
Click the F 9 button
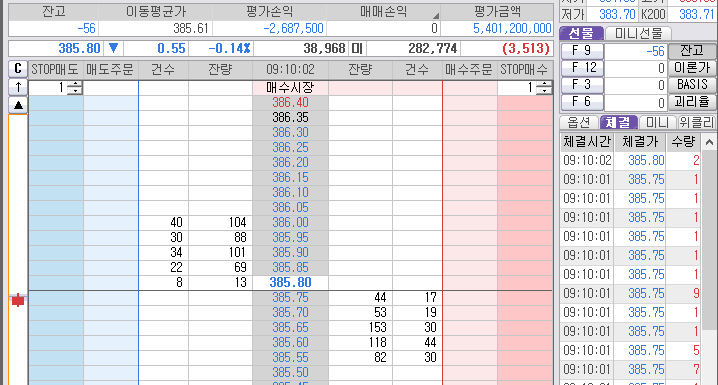click(582, 50)
